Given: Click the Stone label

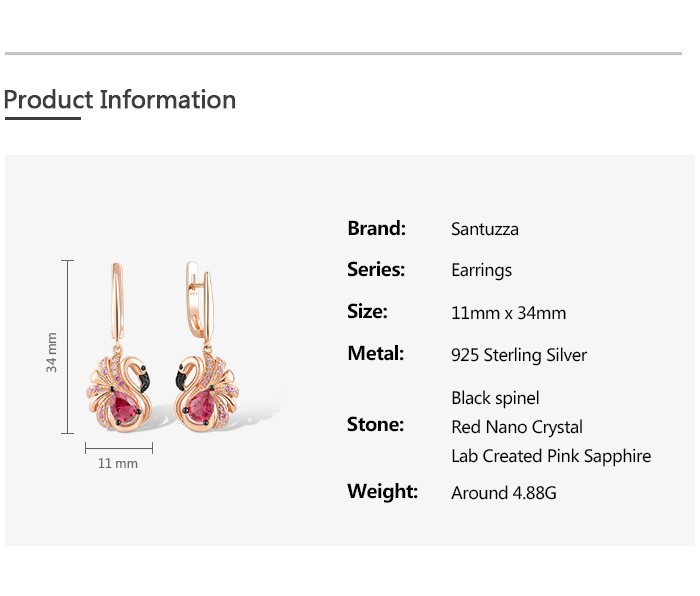Looking at the screenshot, I should coord(375,425).
